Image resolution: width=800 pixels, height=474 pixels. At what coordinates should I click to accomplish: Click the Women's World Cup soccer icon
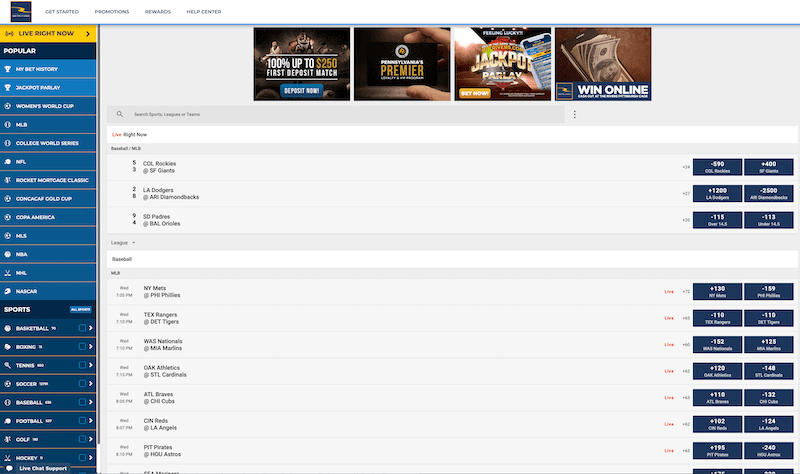tap(8, 106)
